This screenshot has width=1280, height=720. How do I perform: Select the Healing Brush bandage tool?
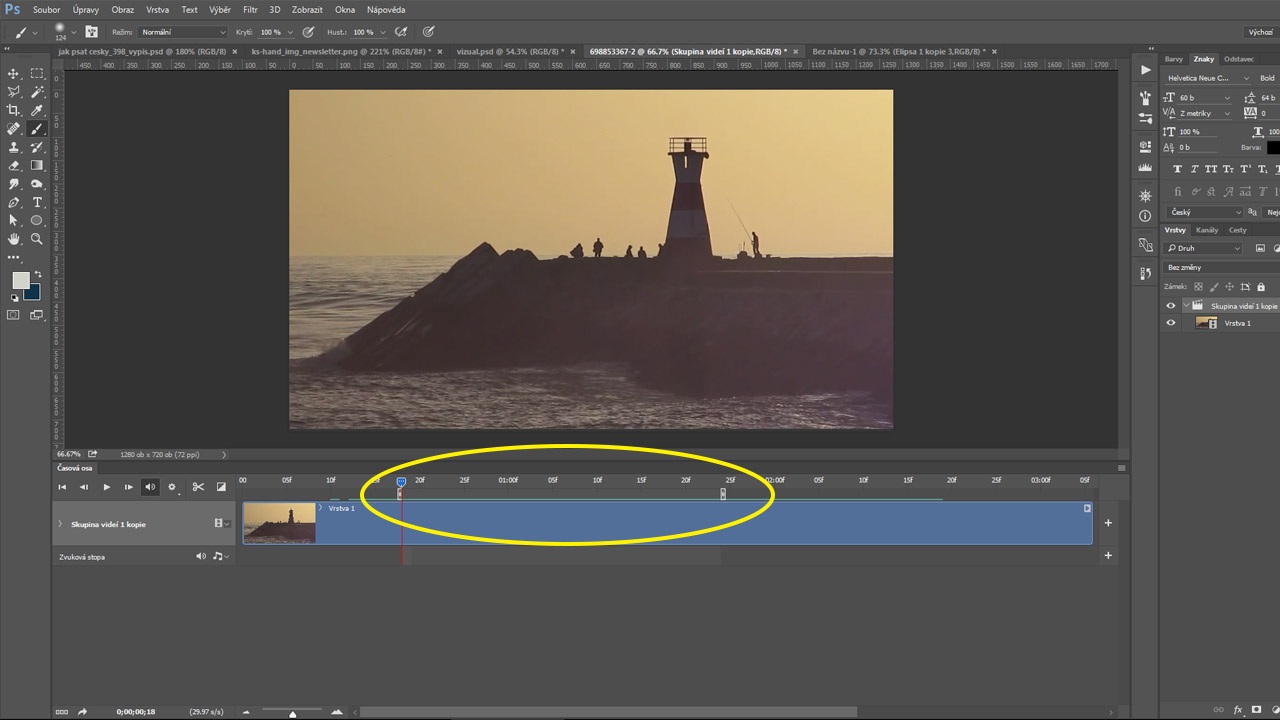(14, 129)
